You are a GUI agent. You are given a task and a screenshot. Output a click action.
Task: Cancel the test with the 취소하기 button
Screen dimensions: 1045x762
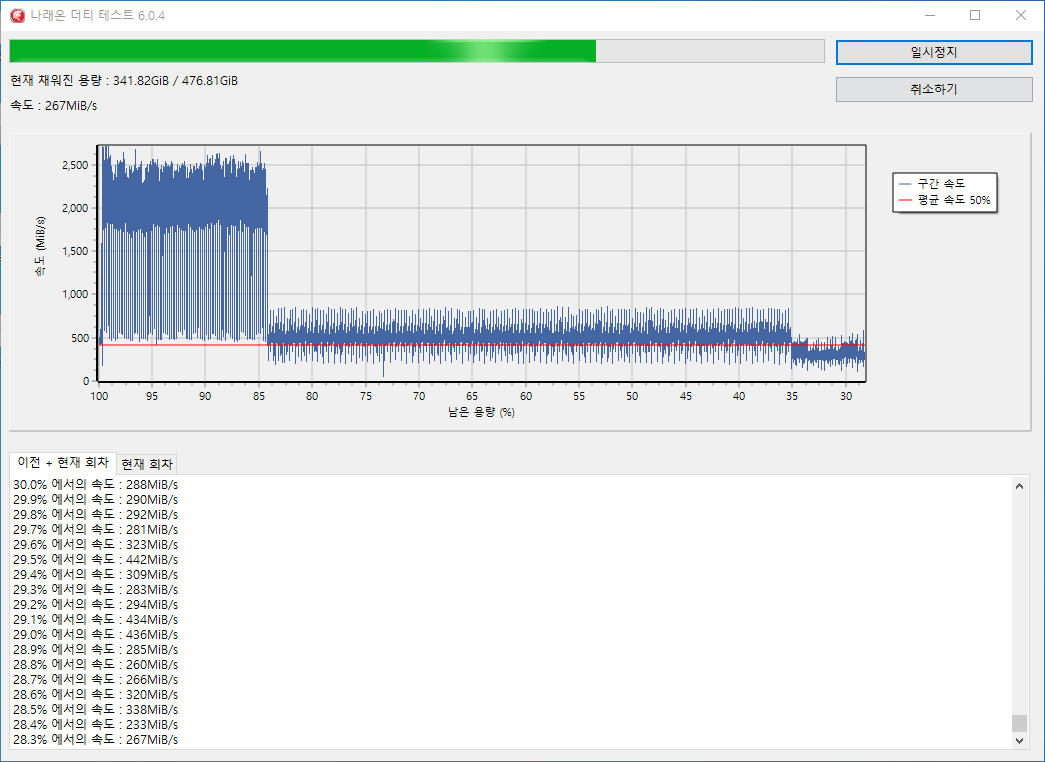[933, 89]
